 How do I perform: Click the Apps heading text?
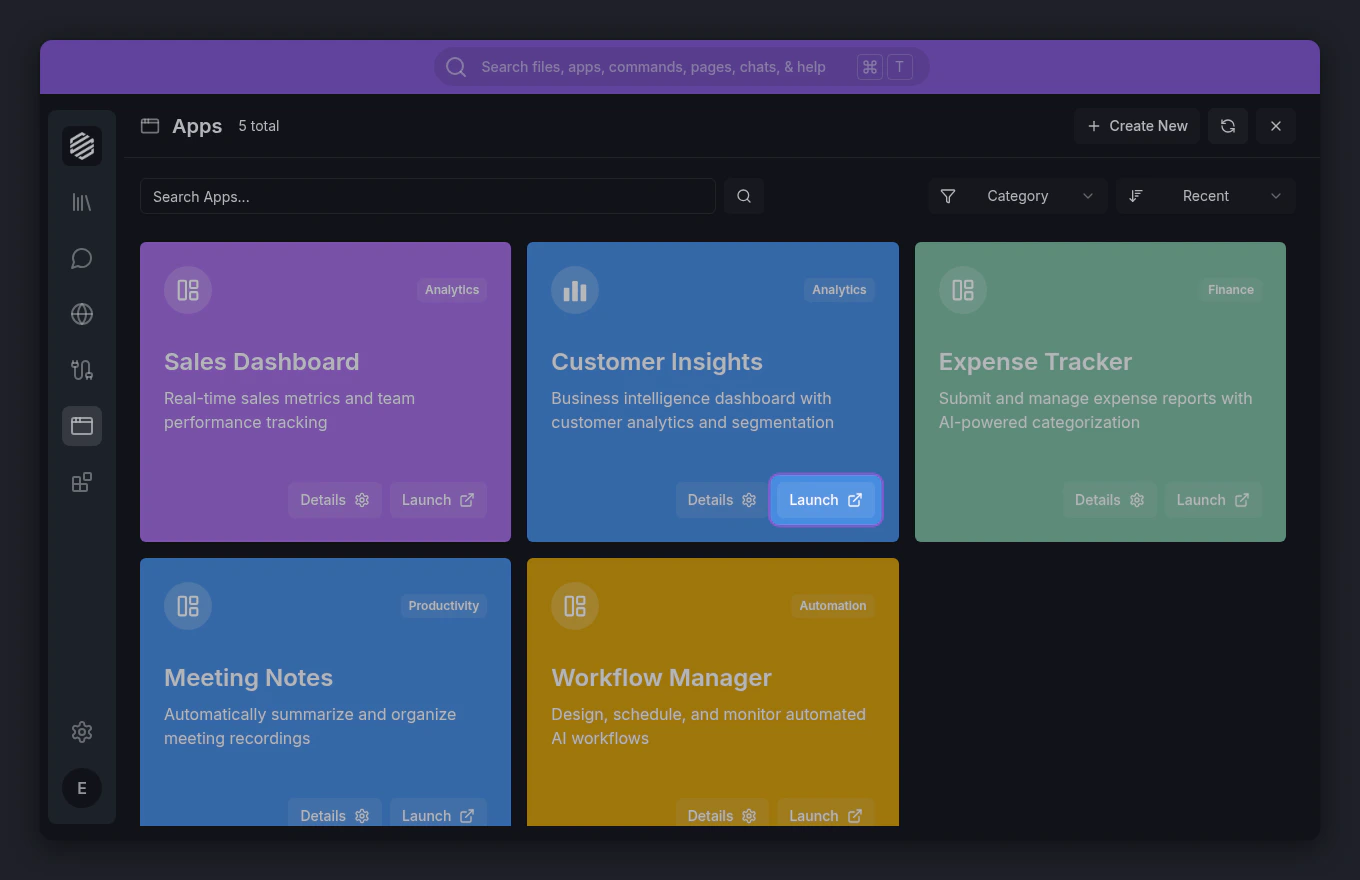point(197,126)
